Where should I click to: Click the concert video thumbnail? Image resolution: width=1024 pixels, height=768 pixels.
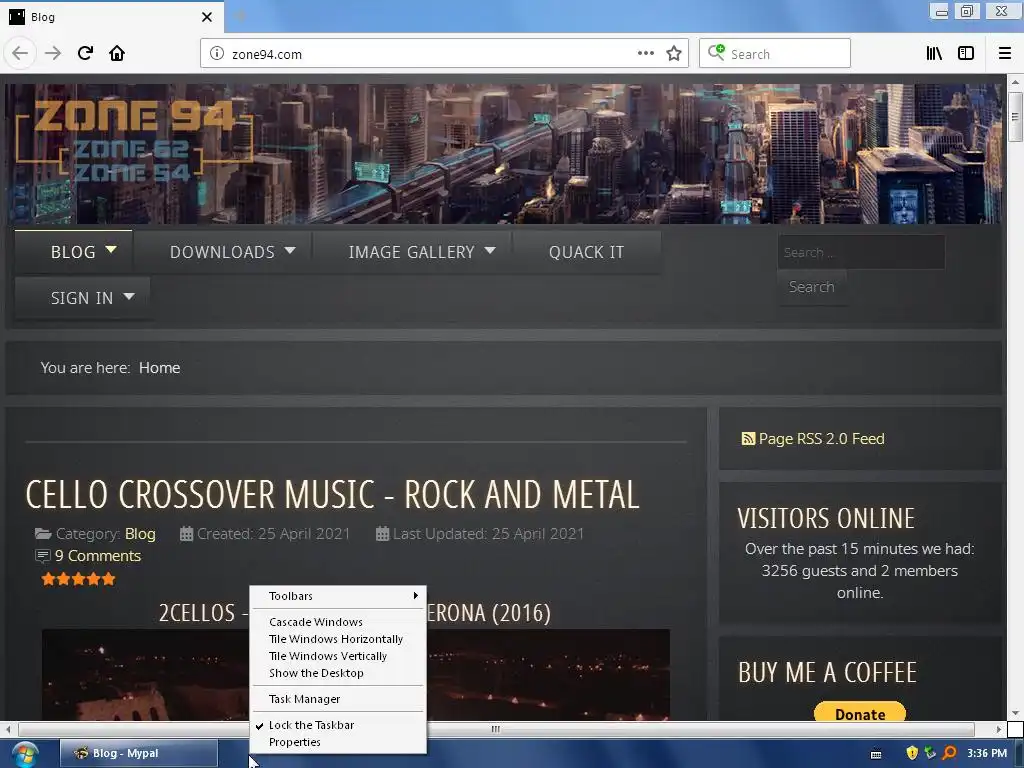pyautogui.click(x=356, y=675)
